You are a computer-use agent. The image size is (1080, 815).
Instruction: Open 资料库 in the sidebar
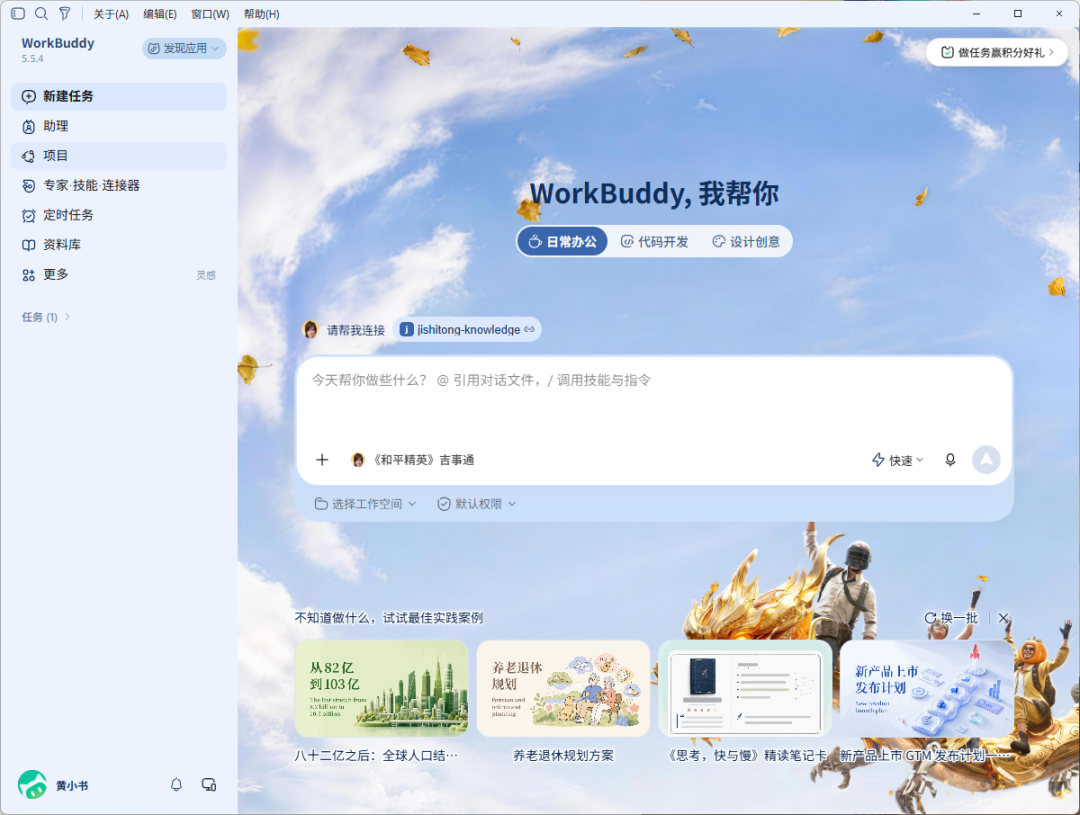pos(118,245)
